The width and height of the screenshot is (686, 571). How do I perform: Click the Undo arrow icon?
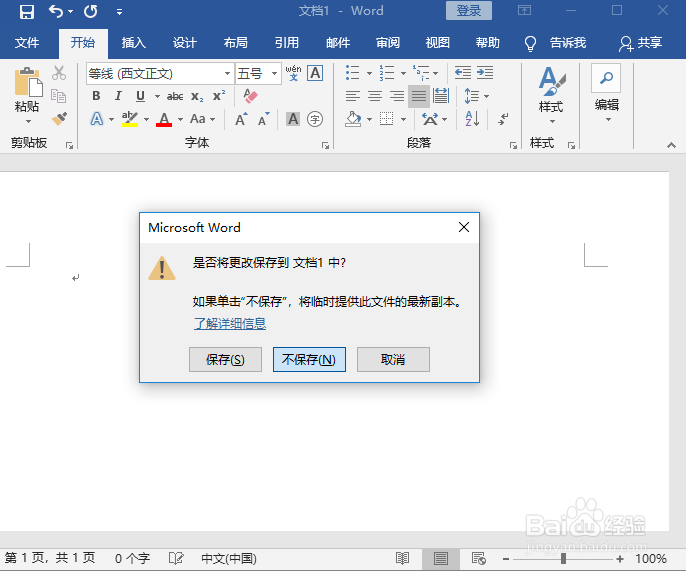coord(56,11)
